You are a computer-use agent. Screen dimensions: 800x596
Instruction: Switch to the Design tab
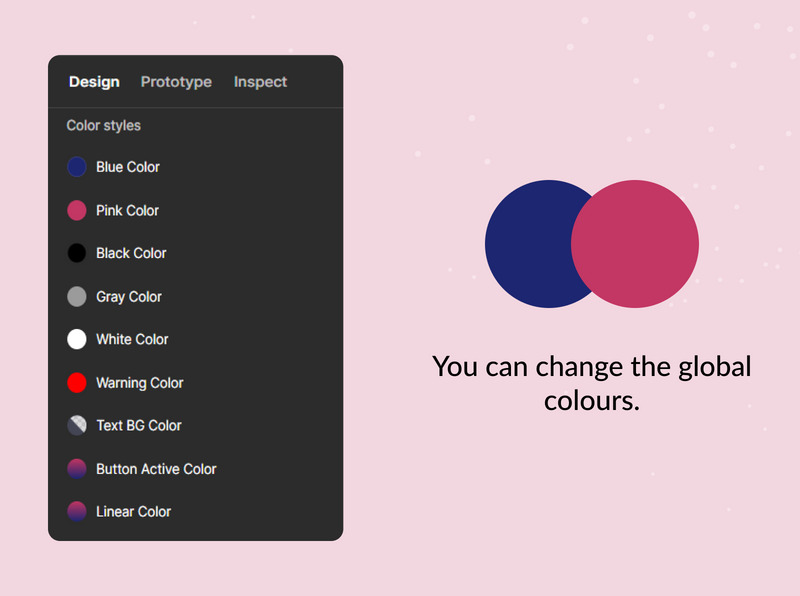[x=94, y=82]
